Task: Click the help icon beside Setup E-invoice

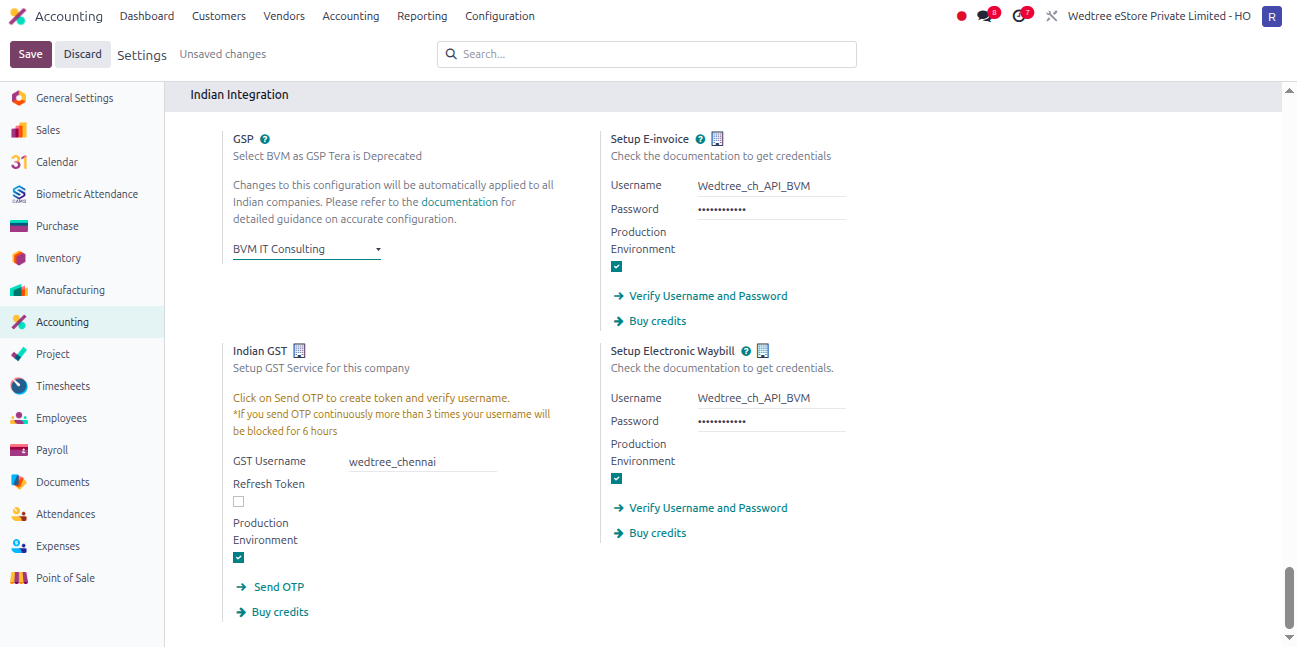Action: (x=700, y=139)
